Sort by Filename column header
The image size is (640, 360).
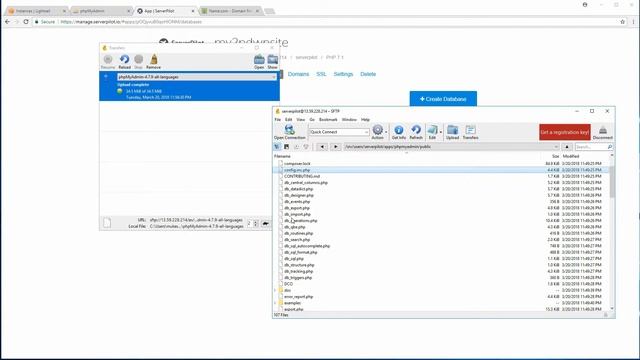[282, 156]
